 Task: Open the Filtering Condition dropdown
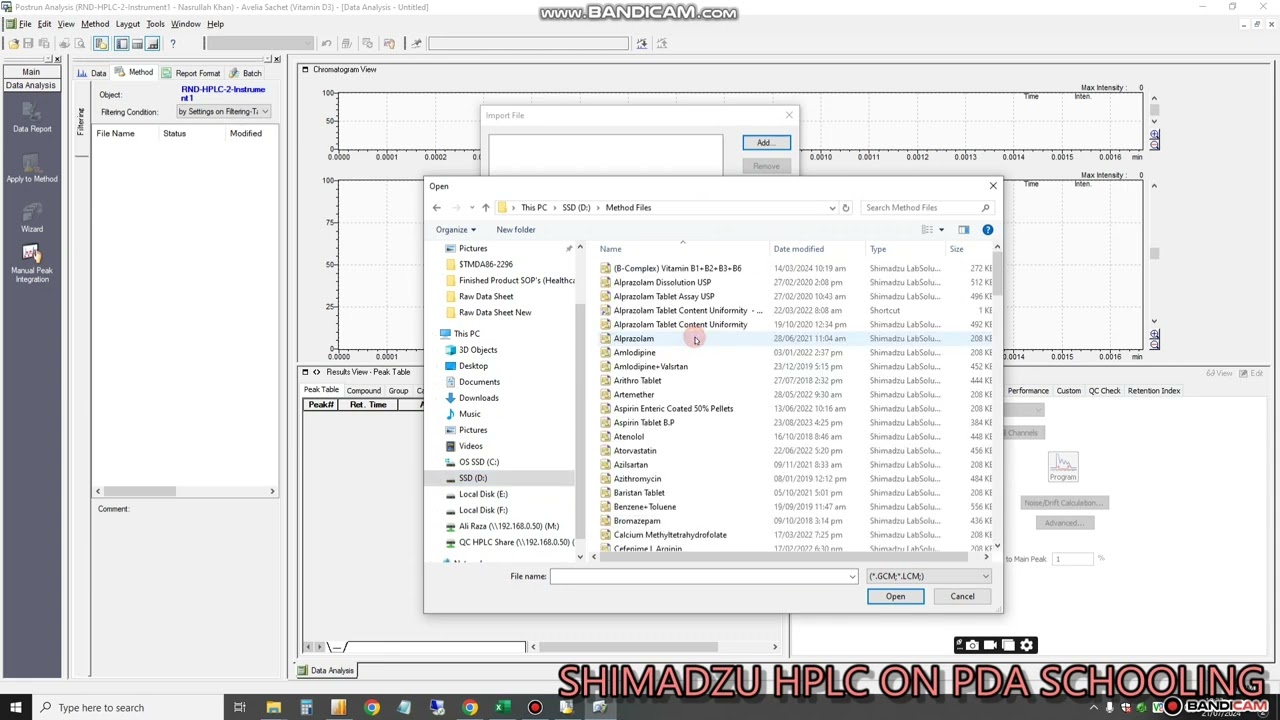tap(223, 112)
